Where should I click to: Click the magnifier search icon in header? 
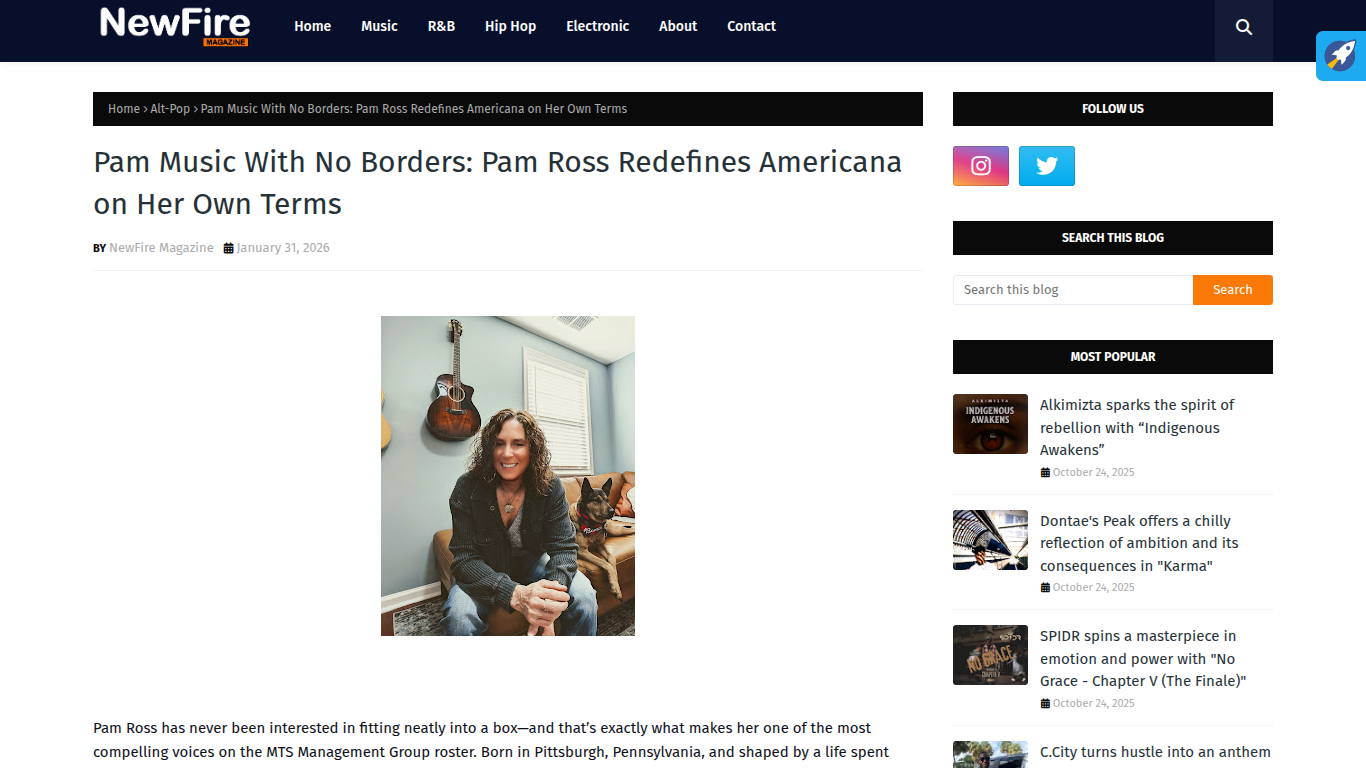1243,27
